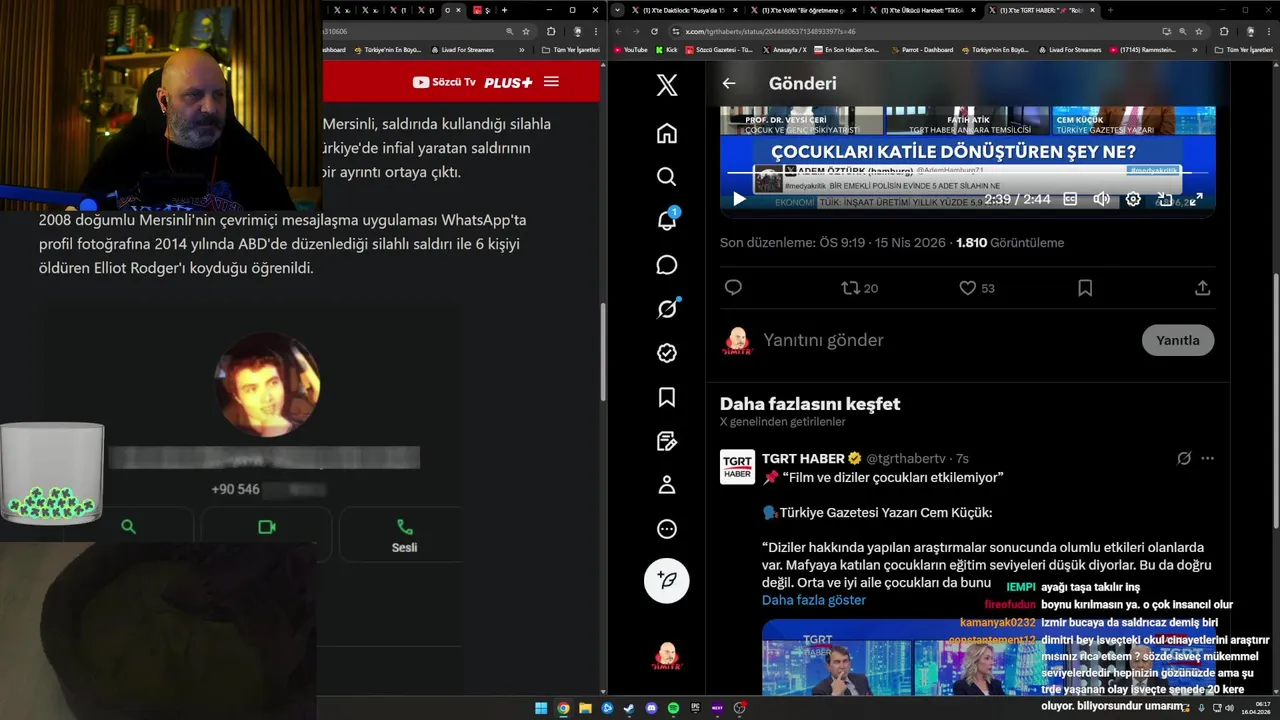
Task: Click the X logo in sidebar
Action: tap(667, 85)
